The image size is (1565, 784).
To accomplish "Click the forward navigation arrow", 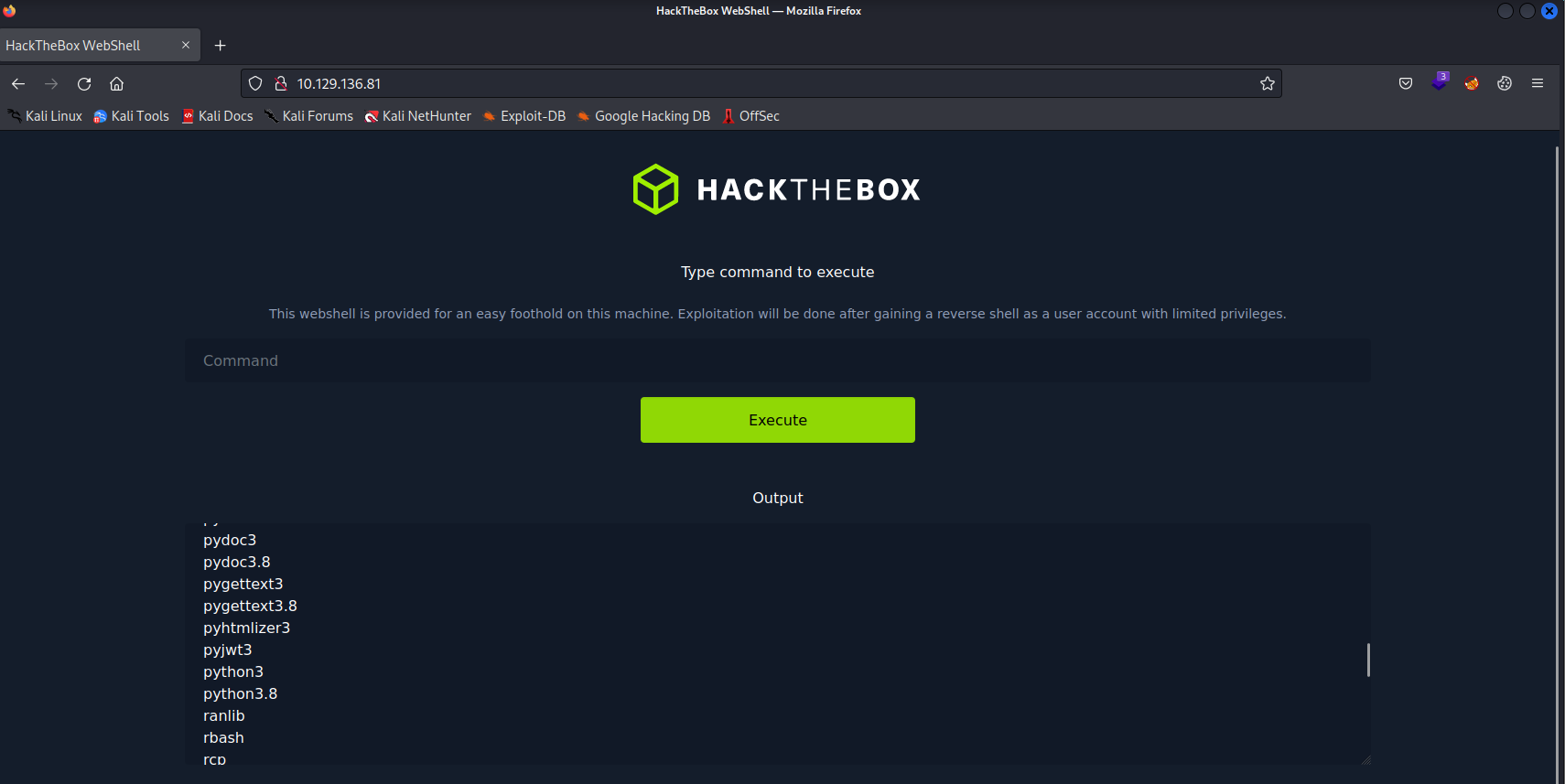I will [51, 83].
